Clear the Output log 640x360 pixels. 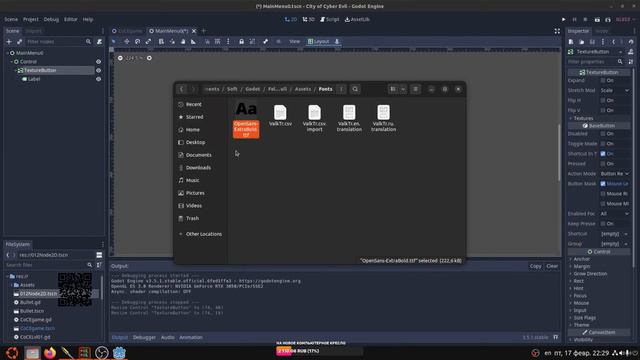coord(552,266)
